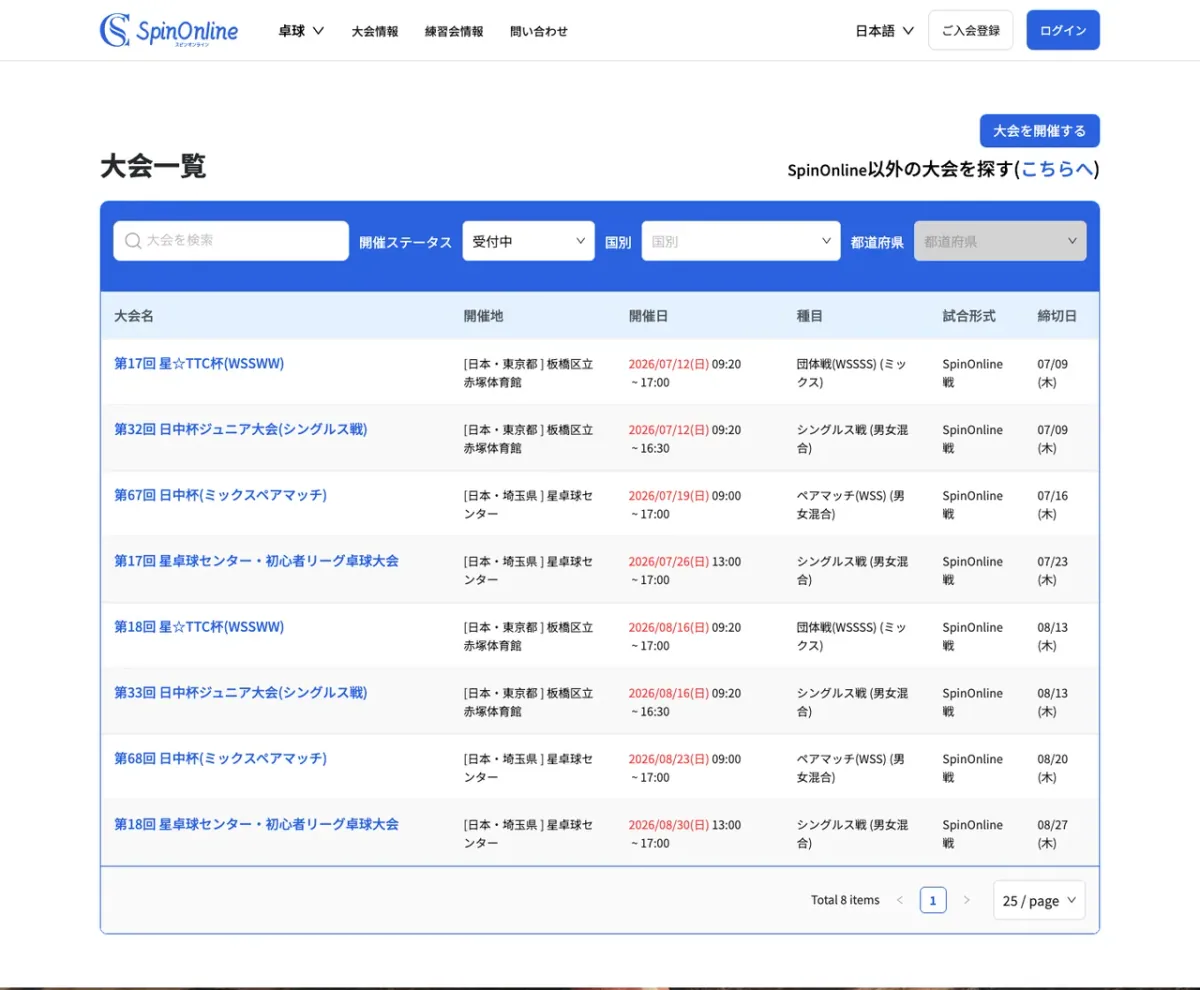This screenshot has height=990, width=1200.
Task: Open 第17回 星卓球センター・初心者リーグ卓球大会
Action: [256, 561]
